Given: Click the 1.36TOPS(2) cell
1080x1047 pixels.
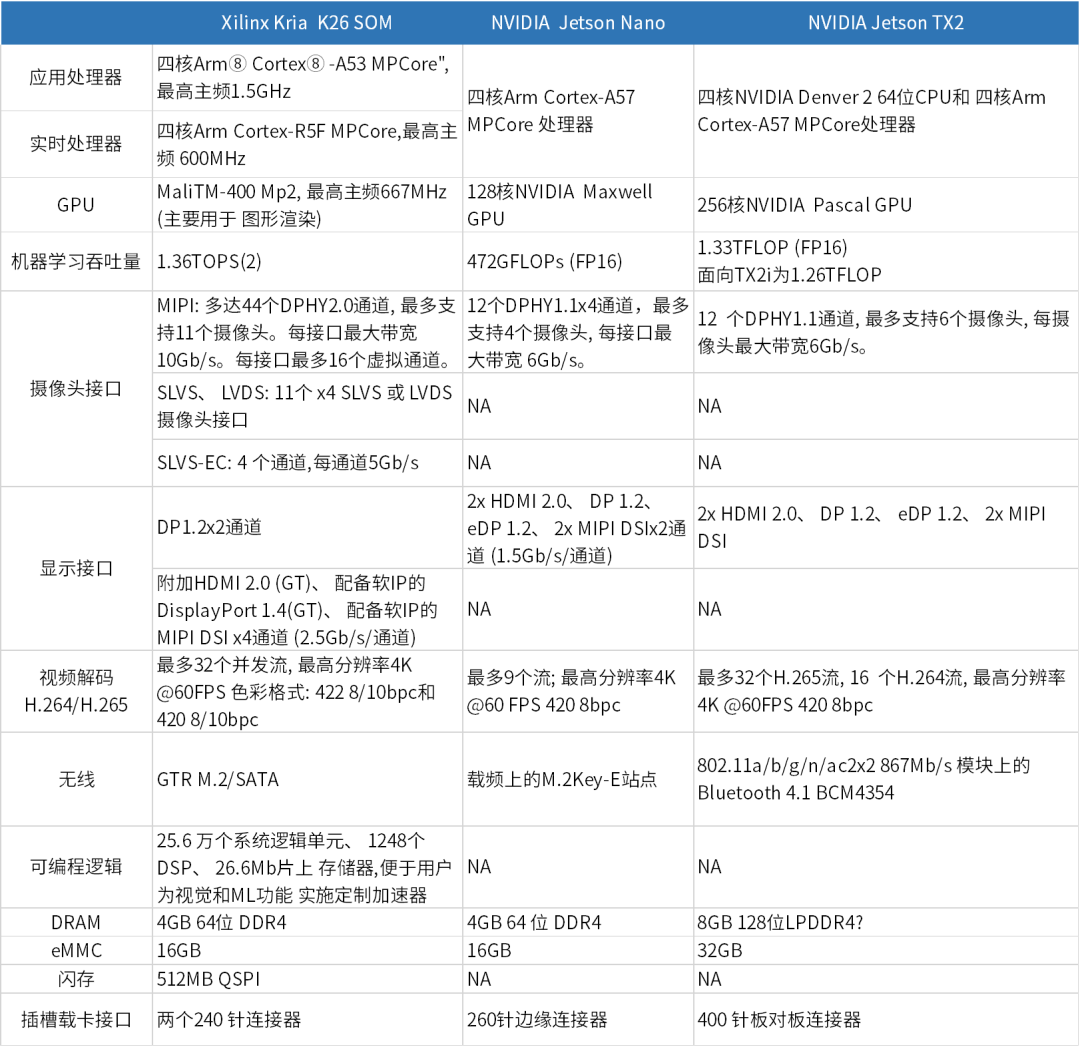Looking at the screenshot, I should coord(307,261).
